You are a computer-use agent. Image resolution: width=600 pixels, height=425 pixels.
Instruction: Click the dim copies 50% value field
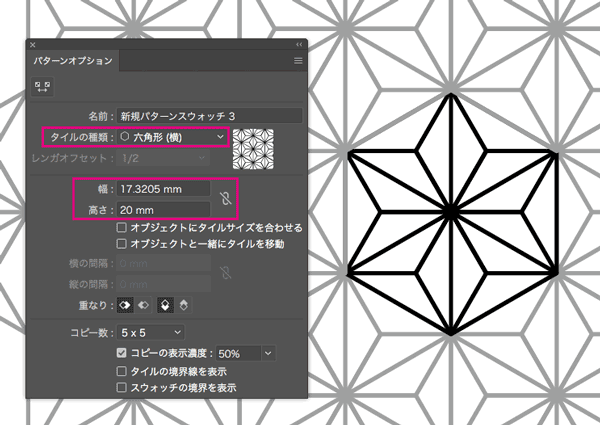pos(239,353)
